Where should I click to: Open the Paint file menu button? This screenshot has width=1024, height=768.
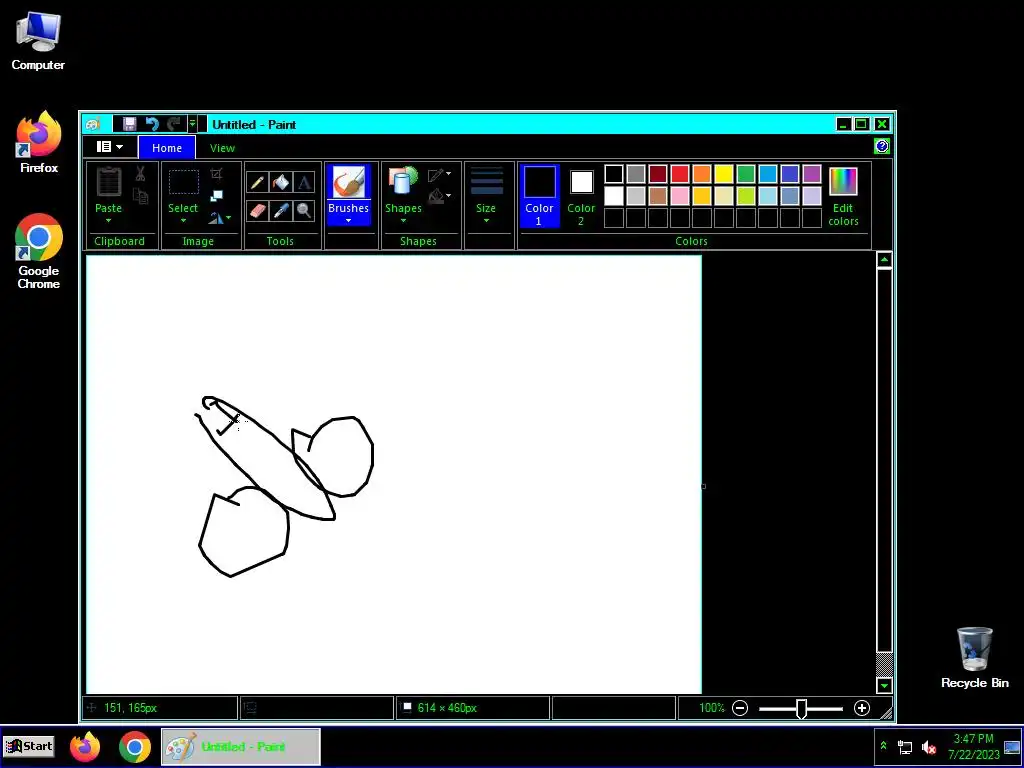[x=109, y=147]
